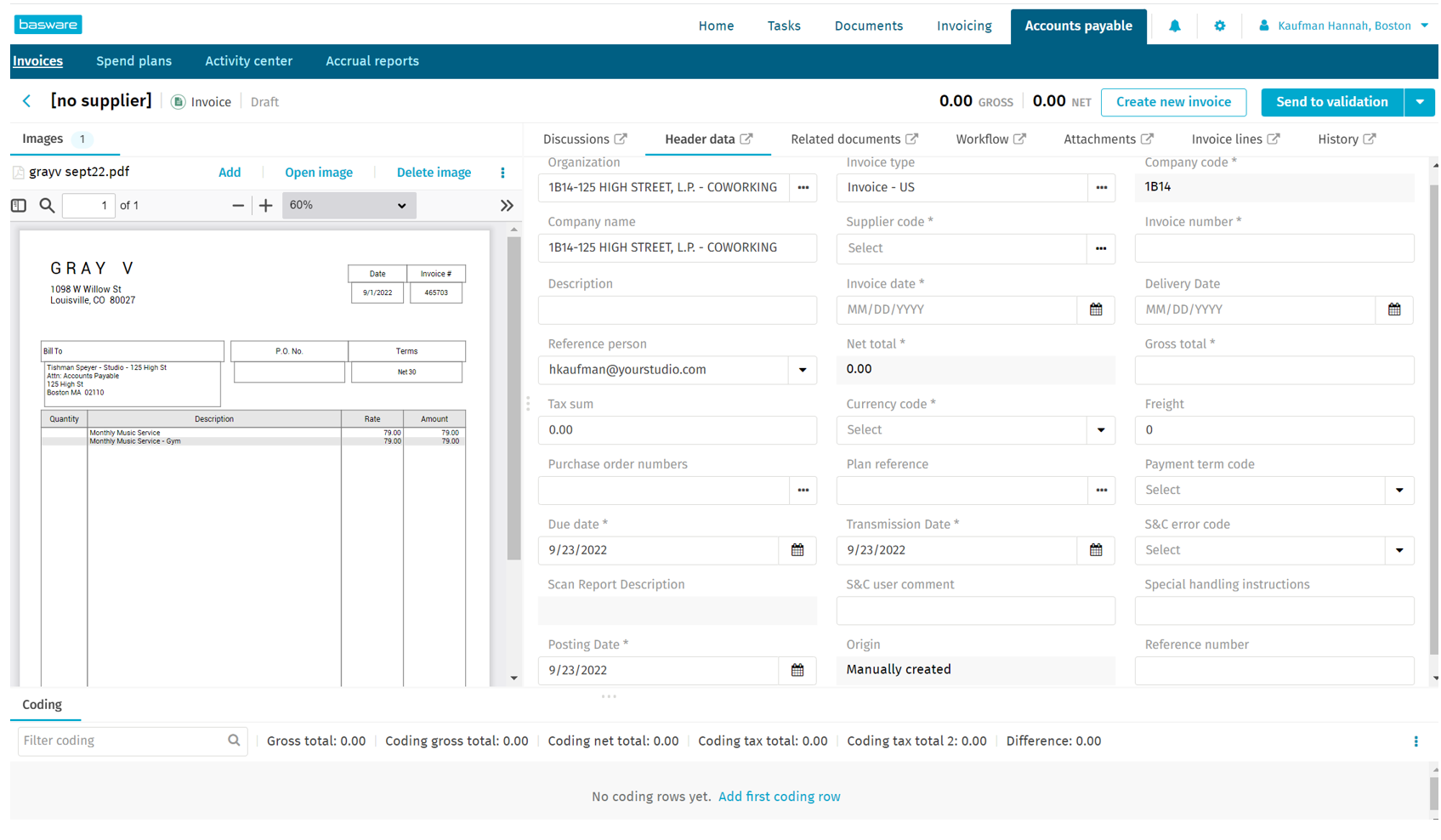Collapse image panel with double chevron

[x=507, y=205]
